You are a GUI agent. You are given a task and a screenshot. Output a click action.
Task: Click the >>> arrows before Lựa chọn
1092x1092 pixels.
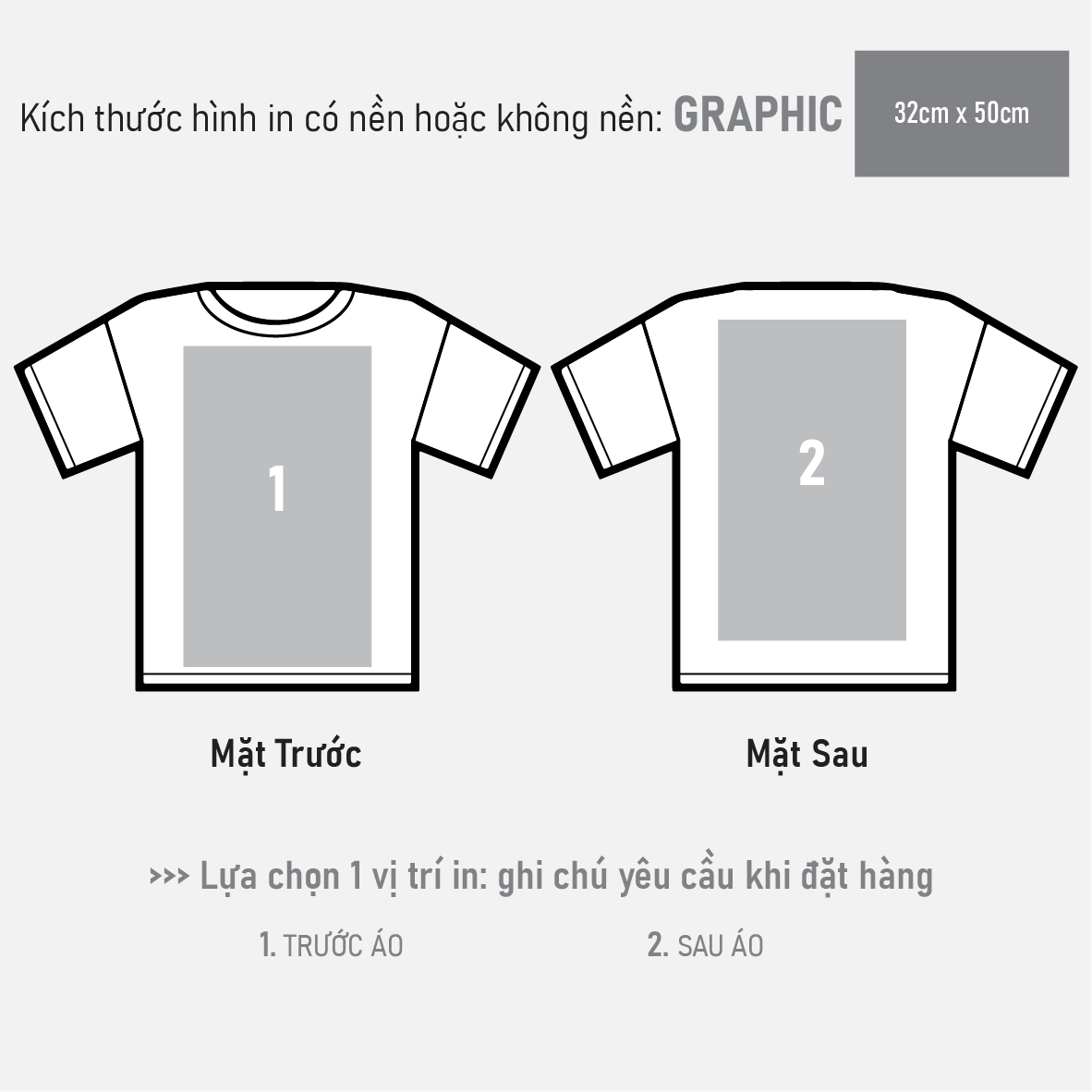point(169,876)
